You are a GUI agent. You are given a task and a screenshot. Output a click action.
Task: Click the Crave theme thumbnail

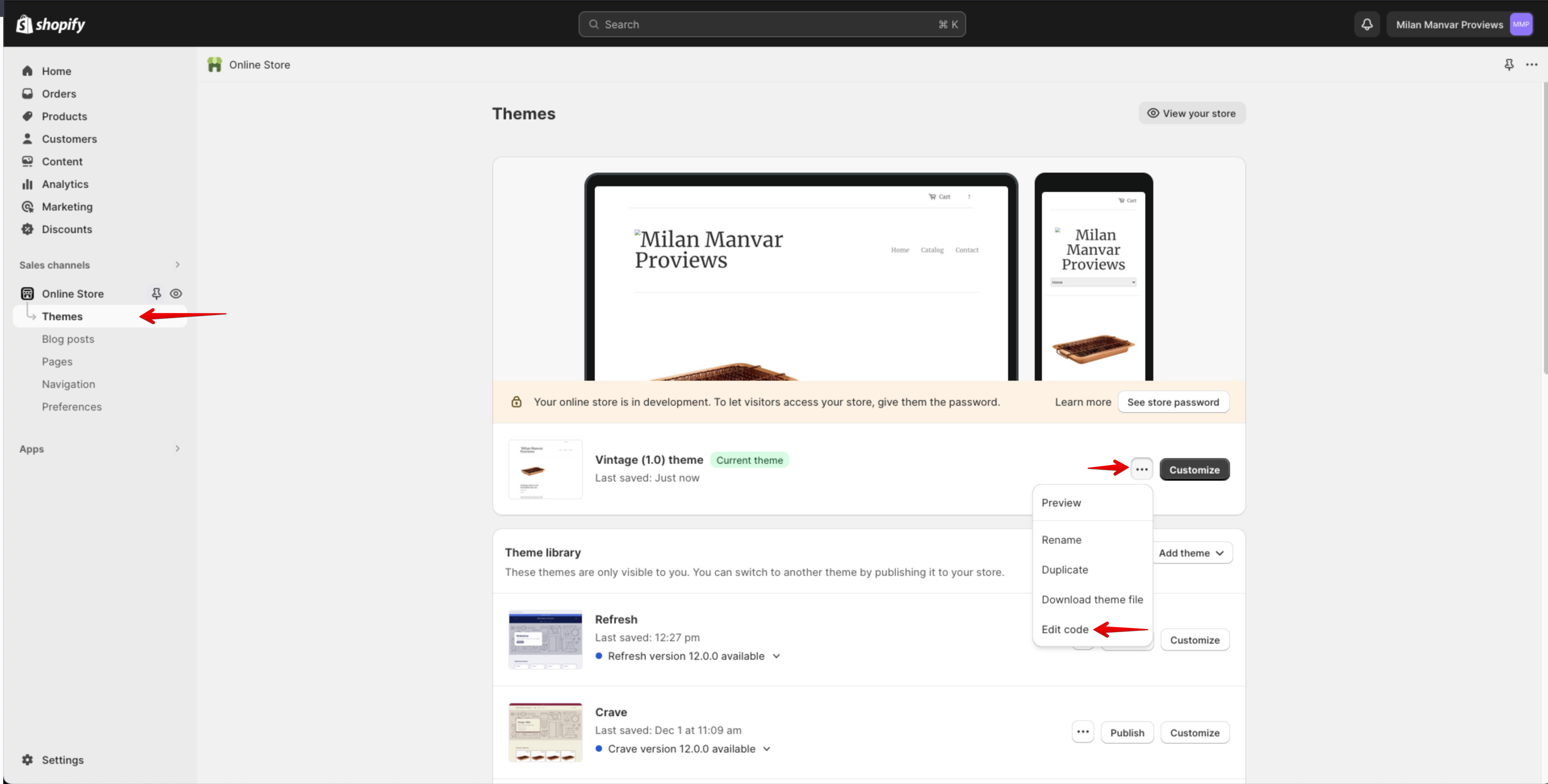click(x=545, y=732)
